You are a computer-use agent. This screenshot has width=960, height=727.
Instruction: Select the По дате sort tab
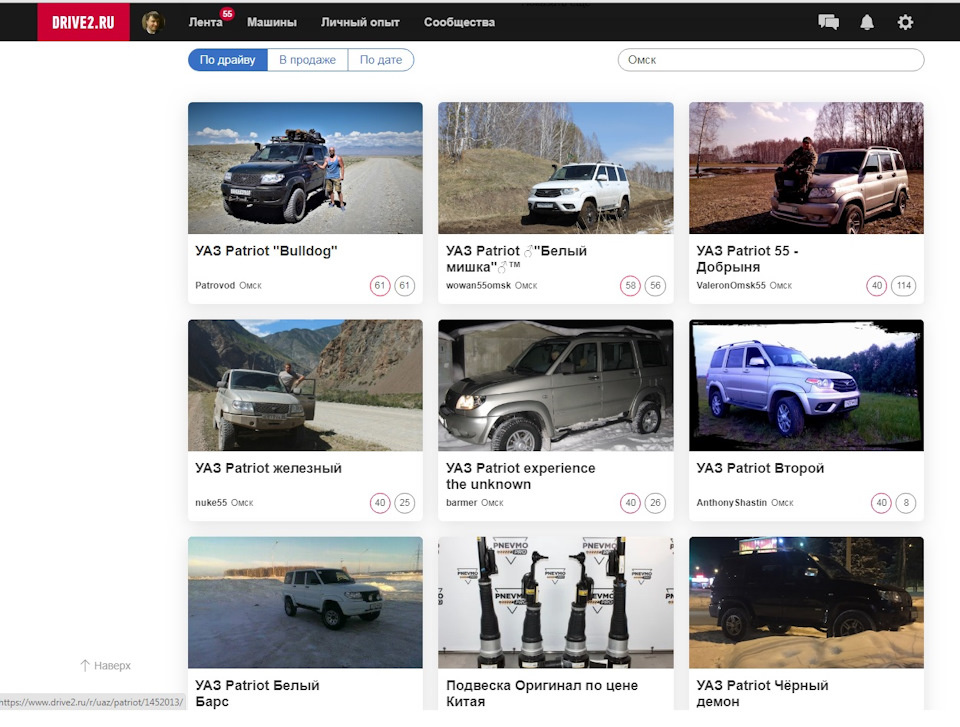pyautogui.click(x=381, y=60)
